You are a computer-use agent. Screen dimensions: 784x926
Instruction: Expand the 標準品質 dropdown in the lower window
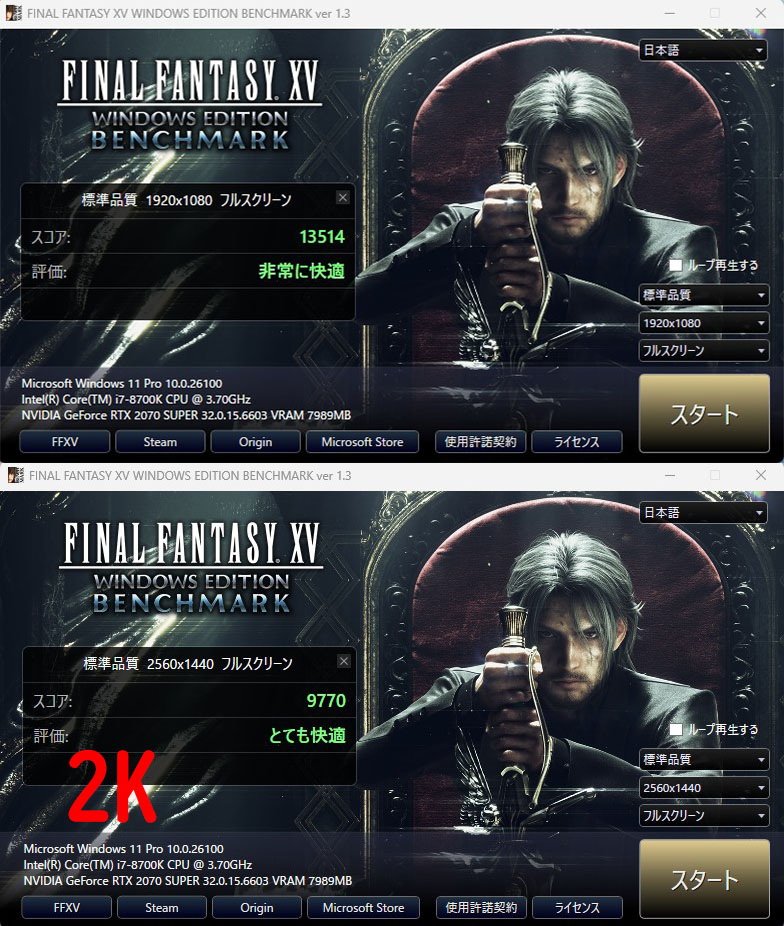(x=704, y=759)
